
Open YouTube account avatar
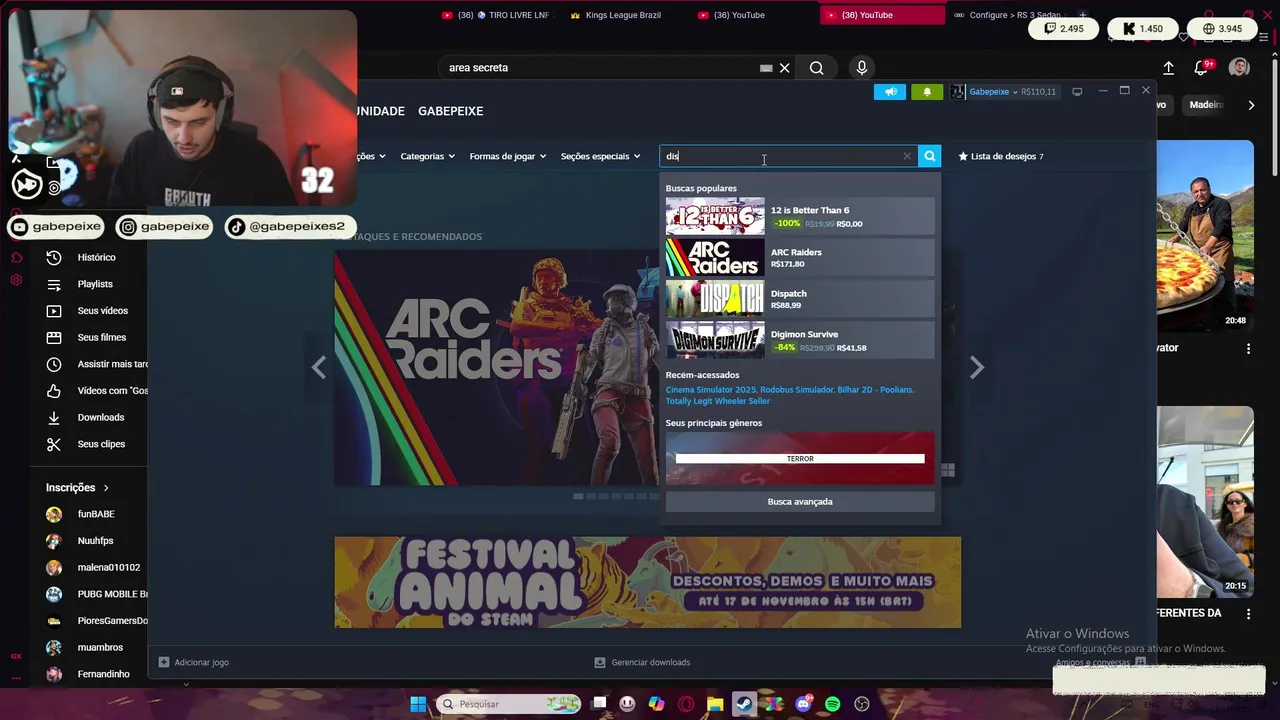pos(1239,68)
